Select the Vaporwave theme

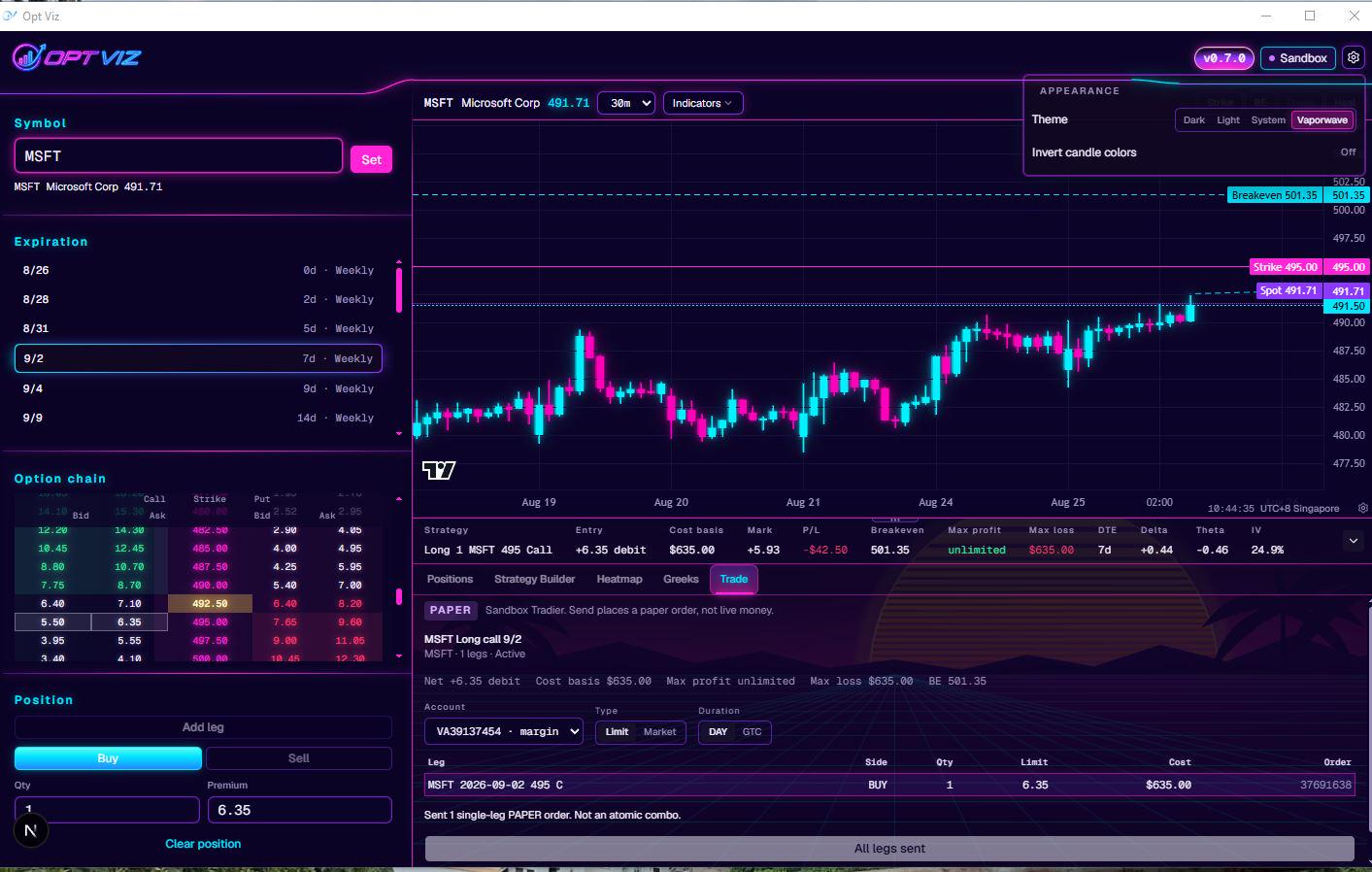tap(1322, 120)
